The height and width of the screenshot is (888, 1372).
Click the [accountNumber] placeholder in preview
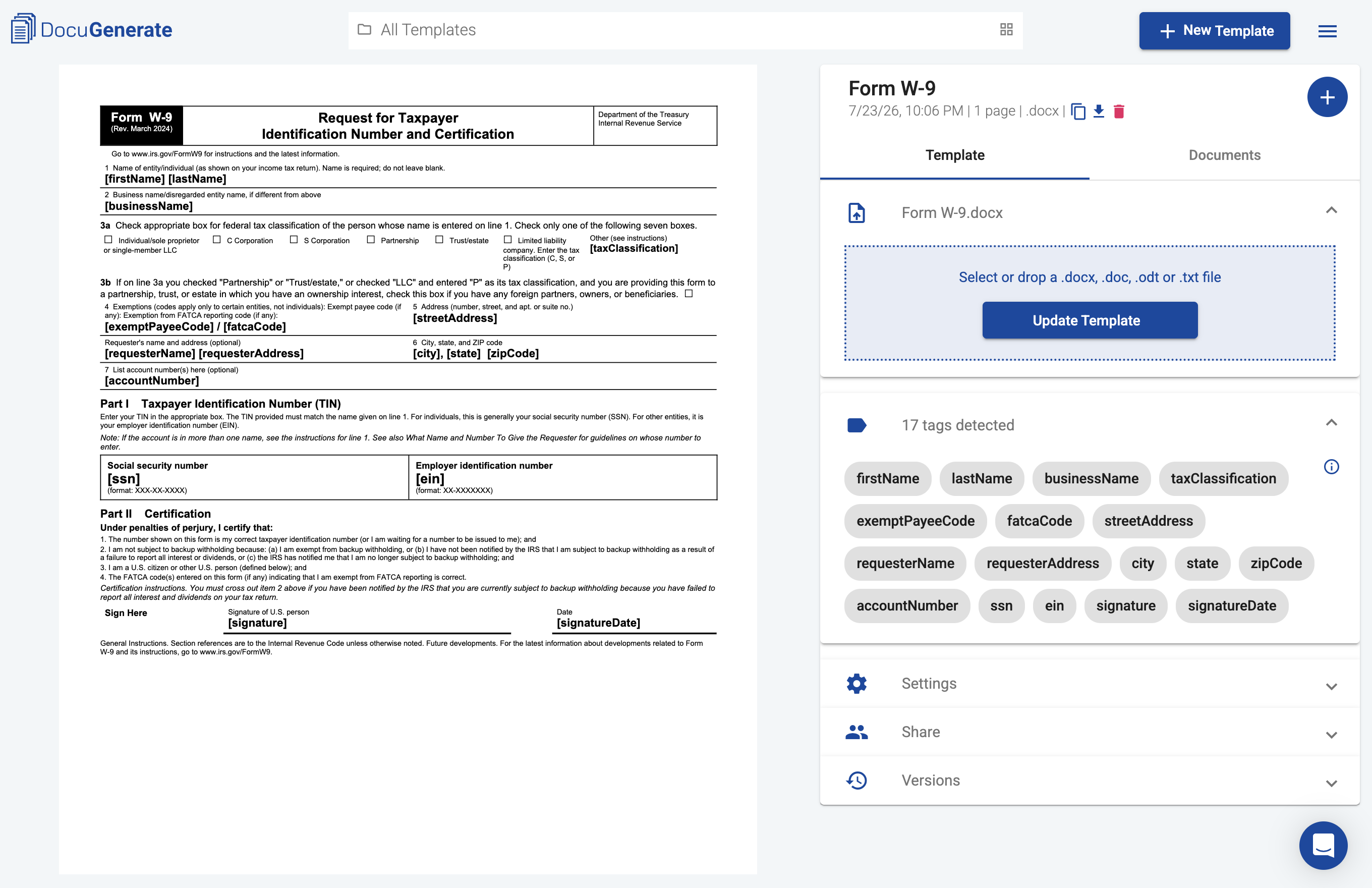tap(152, 380)
